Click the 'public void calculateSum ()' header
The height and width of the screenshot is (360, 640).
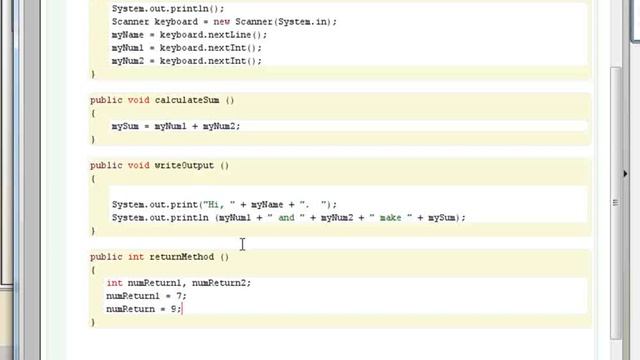[162, 100]
